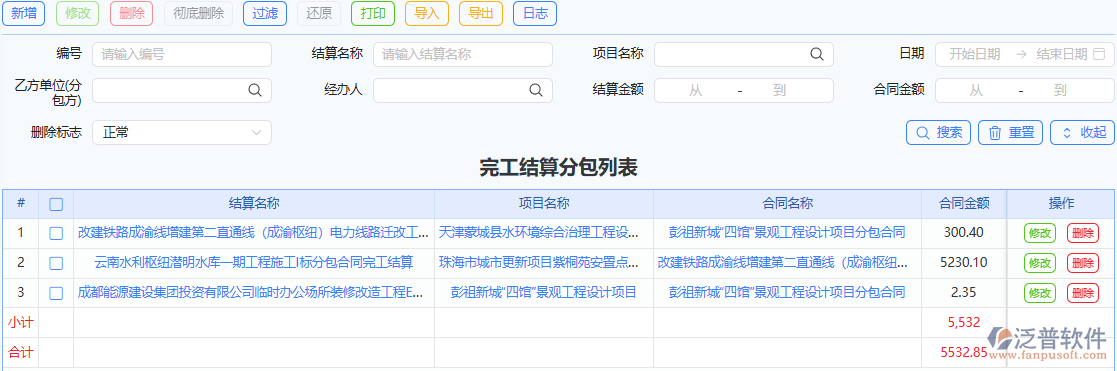Click the 导入 import button

pos(427,14)
